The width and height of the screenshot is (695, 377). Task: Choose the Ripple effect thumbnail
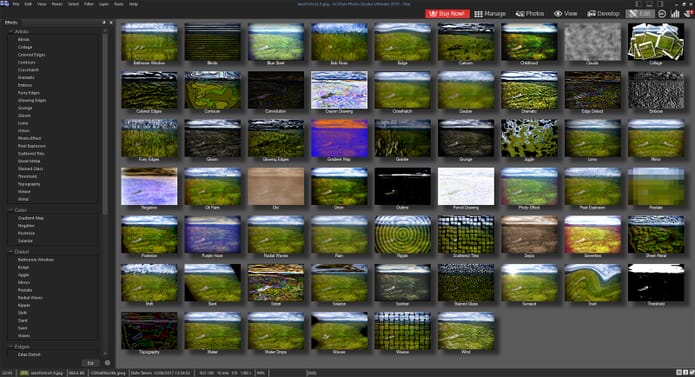tap(402, 235)
